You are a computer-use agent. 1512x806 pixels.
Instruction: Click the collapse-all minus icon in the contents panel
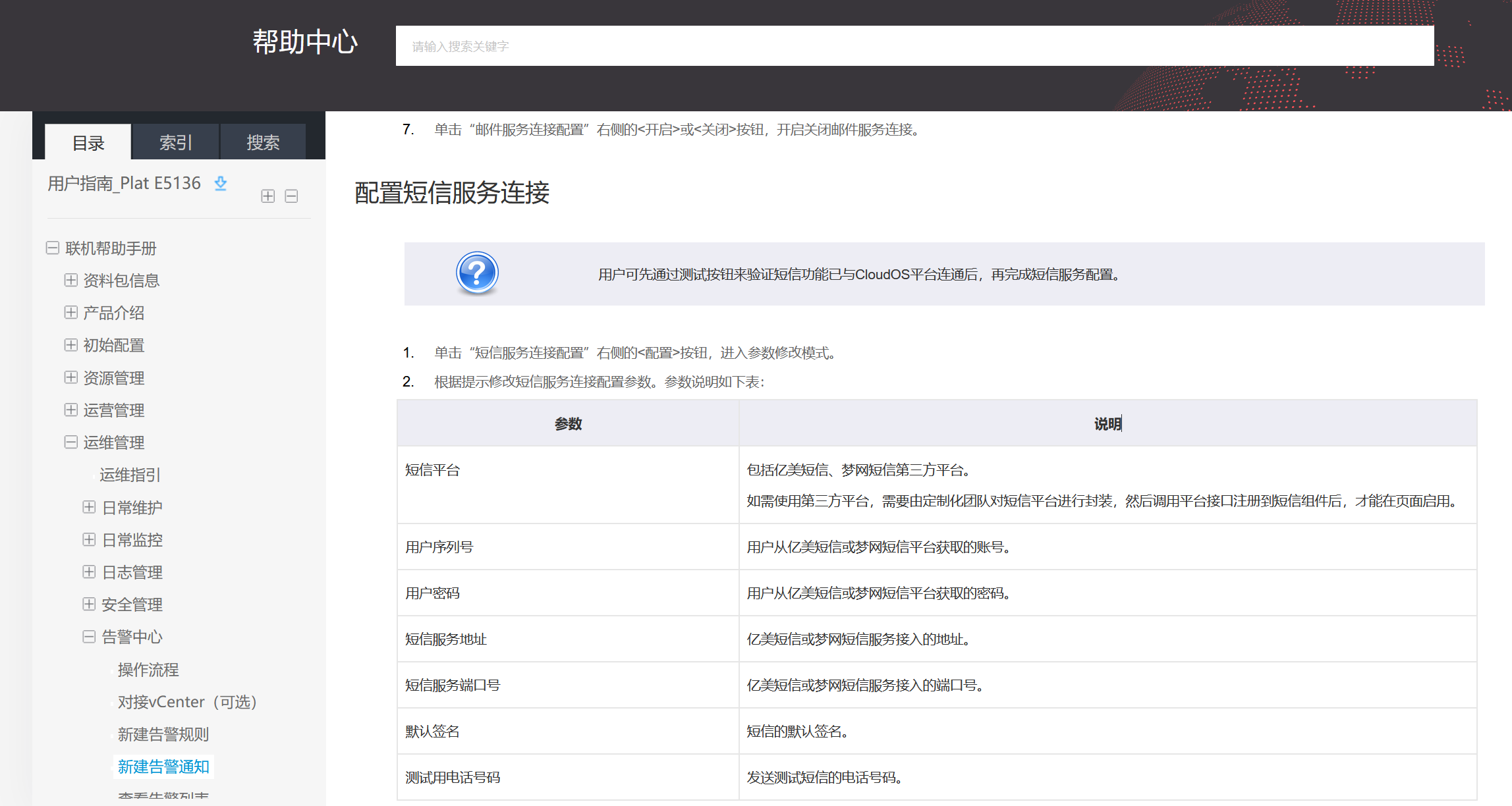coord(291,196)
